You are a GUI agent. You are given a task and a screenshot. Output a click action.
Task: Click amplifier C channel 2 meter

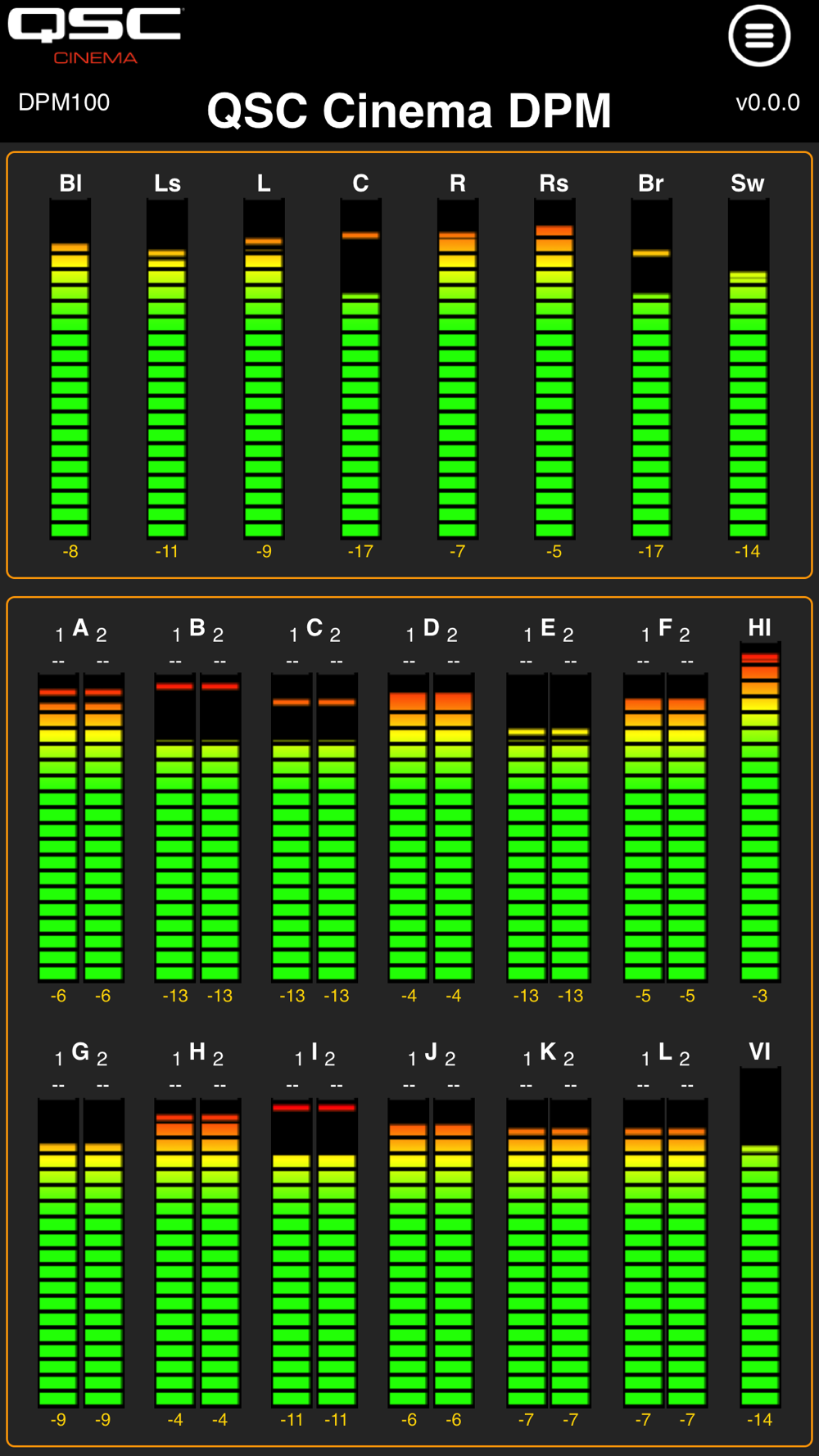pos(337,827)
